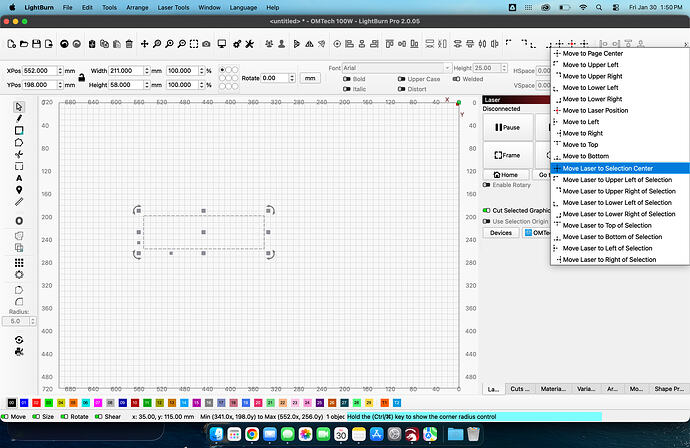Image resolution: width=690 pixels, height=448 pixels.
Task: Click the mm units button
Action: pos(310,78)
